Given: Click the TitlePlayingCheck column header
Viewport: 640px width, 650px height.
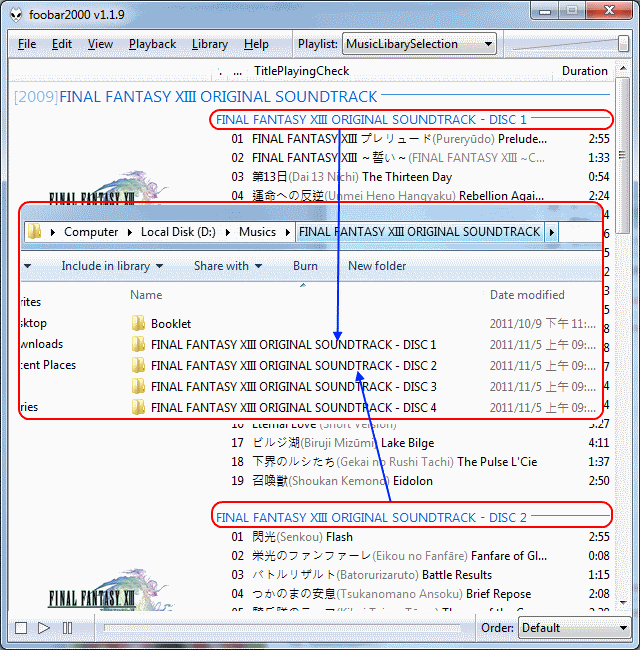Looking at the screenshot, I should point(301,71).
